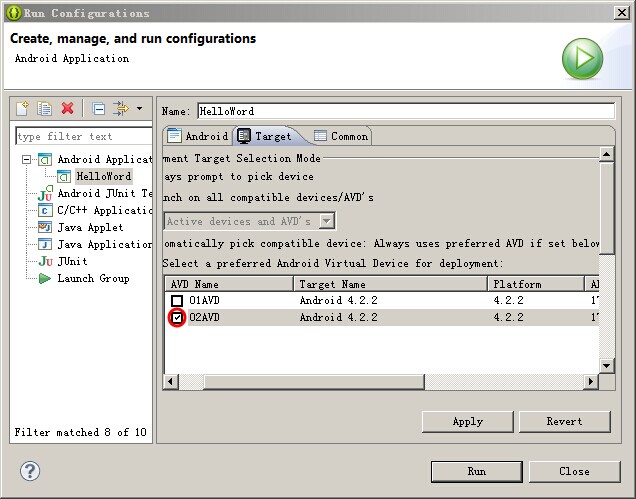Click the Name input field
This screenshot has width=636, height=499.
pos(405,111)
